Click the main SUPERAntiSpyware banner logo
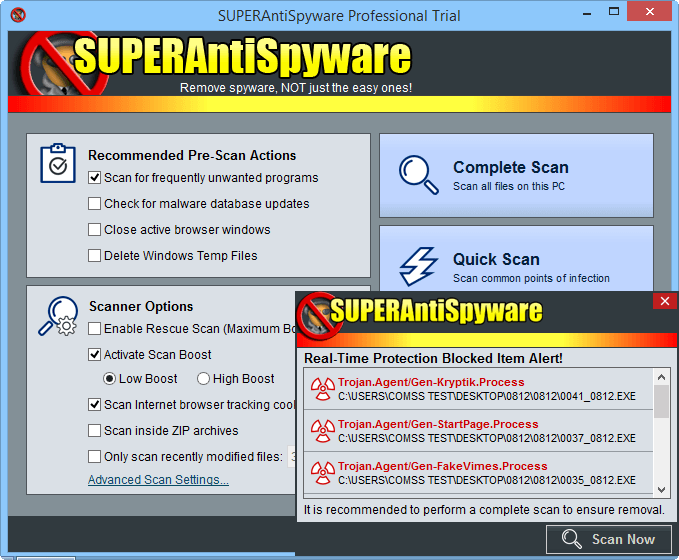 coord(216,63)
